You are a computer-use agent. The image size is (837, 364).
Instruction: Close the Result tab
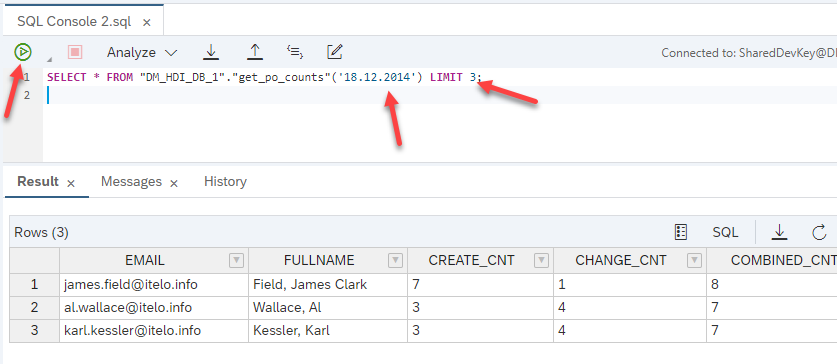click(x=70, y=183)
